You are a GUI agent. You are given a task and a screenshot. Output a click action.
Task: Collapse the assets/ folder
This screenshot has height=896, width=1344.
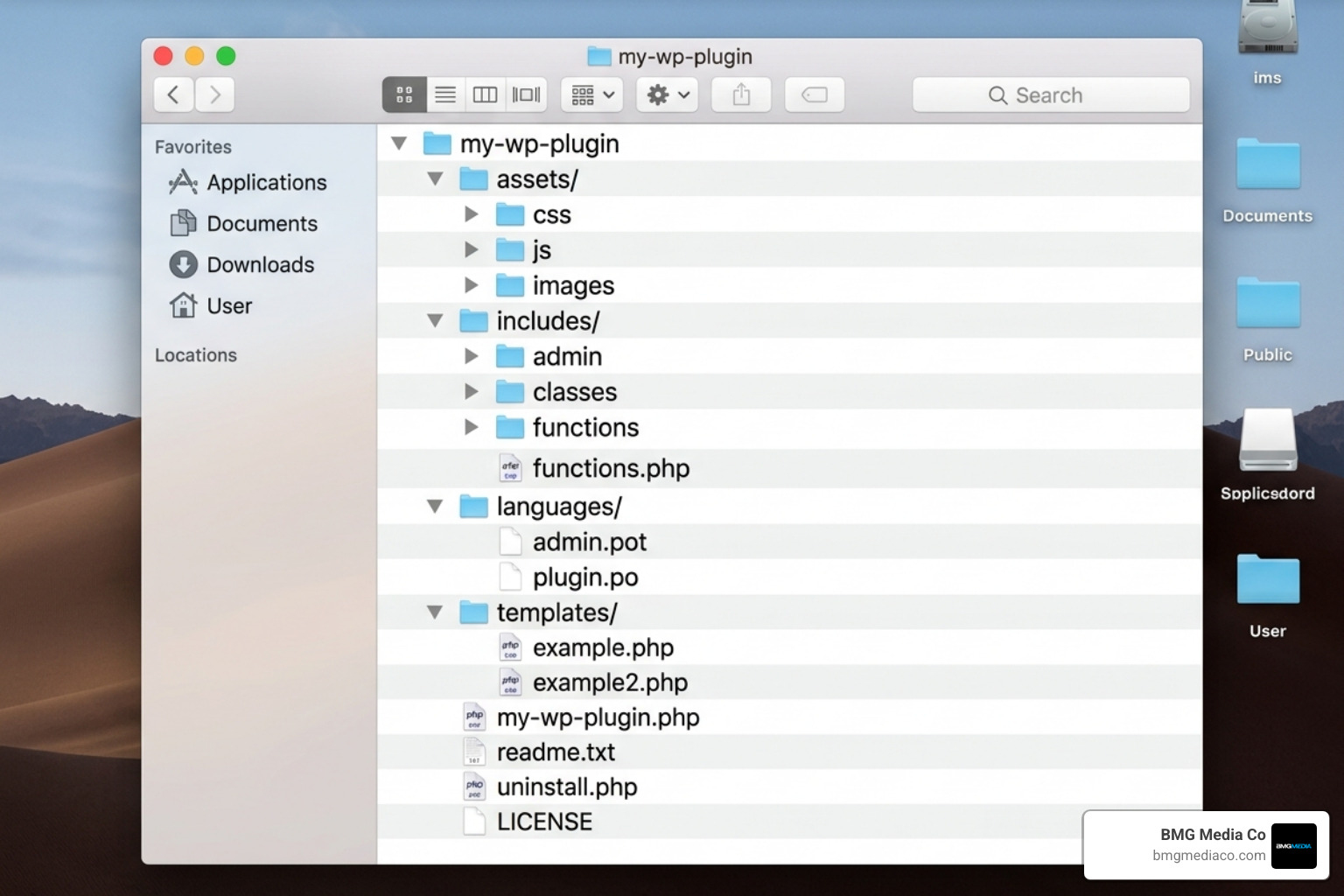pos(435,178)
